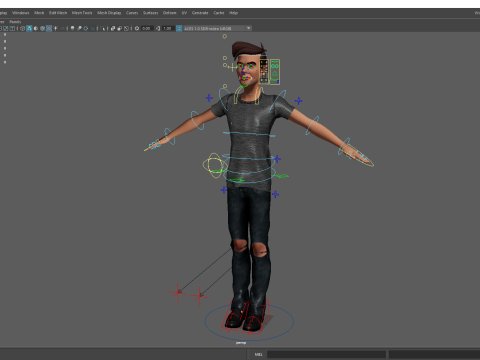480x360 pixels.
Task: Toggle smooth shade all display
Action: (x=29, y=28)
